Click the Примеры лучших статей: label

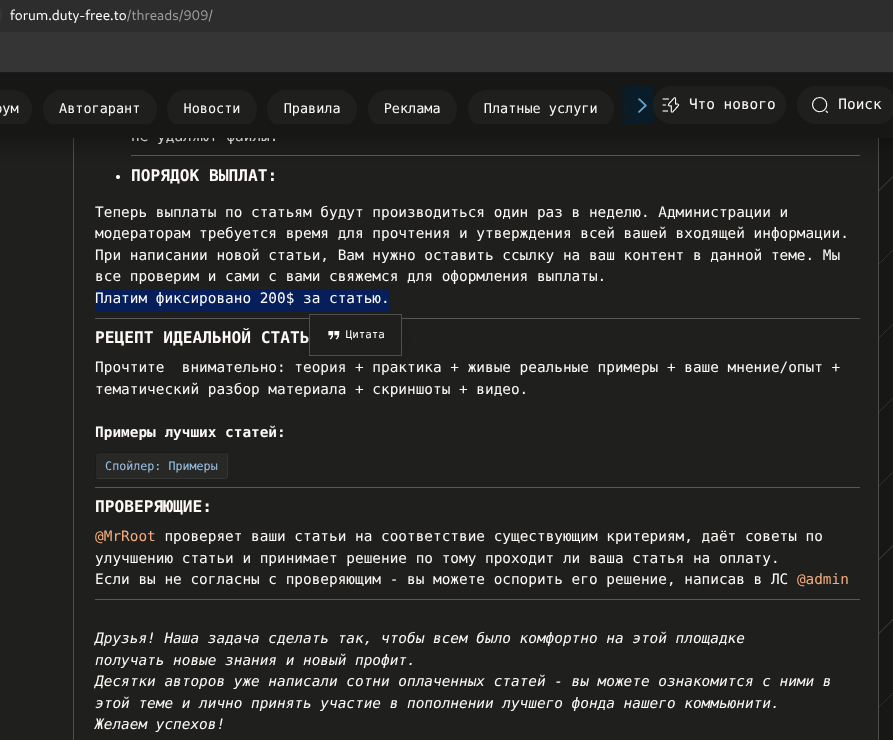click(190, 432)
